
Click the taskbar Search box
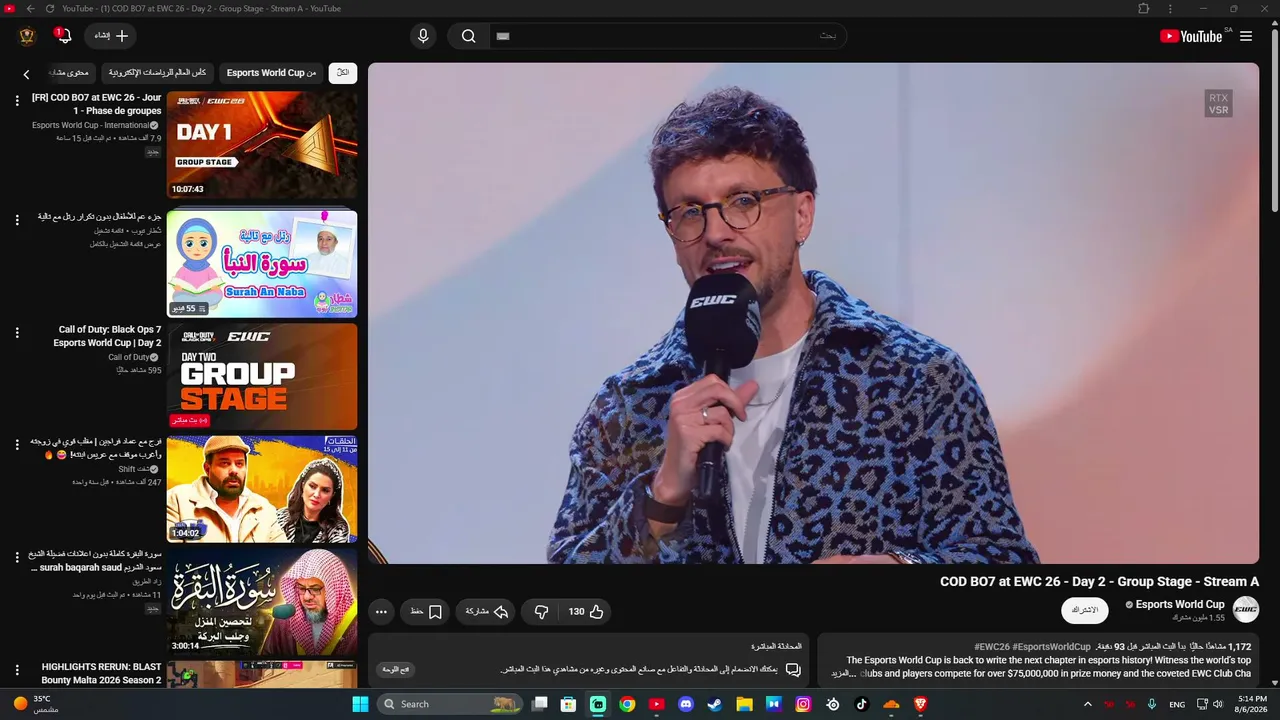click(x=451, y=704)
